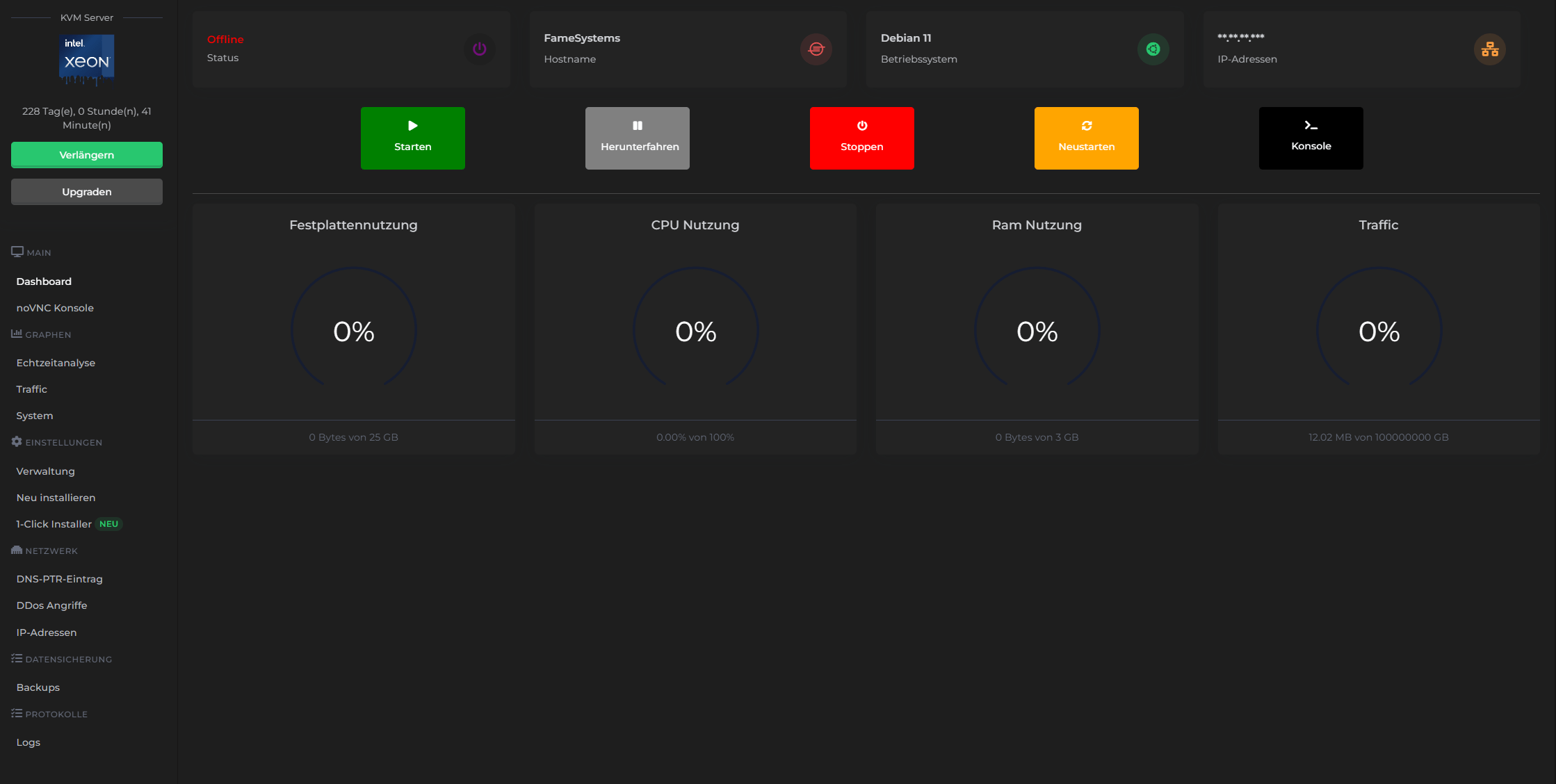Screen dimensions: 1556x784
Task: Open noVNC Konsole from sidebar
Action: 55,308
